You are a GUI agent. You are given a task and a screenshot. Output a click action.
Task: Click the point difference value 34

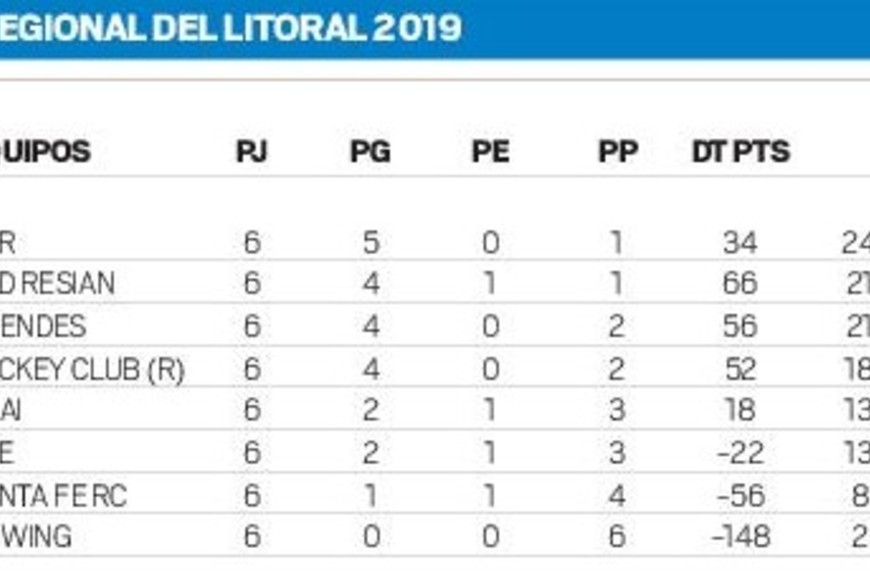pyautogui.click(x=739, y=242)
